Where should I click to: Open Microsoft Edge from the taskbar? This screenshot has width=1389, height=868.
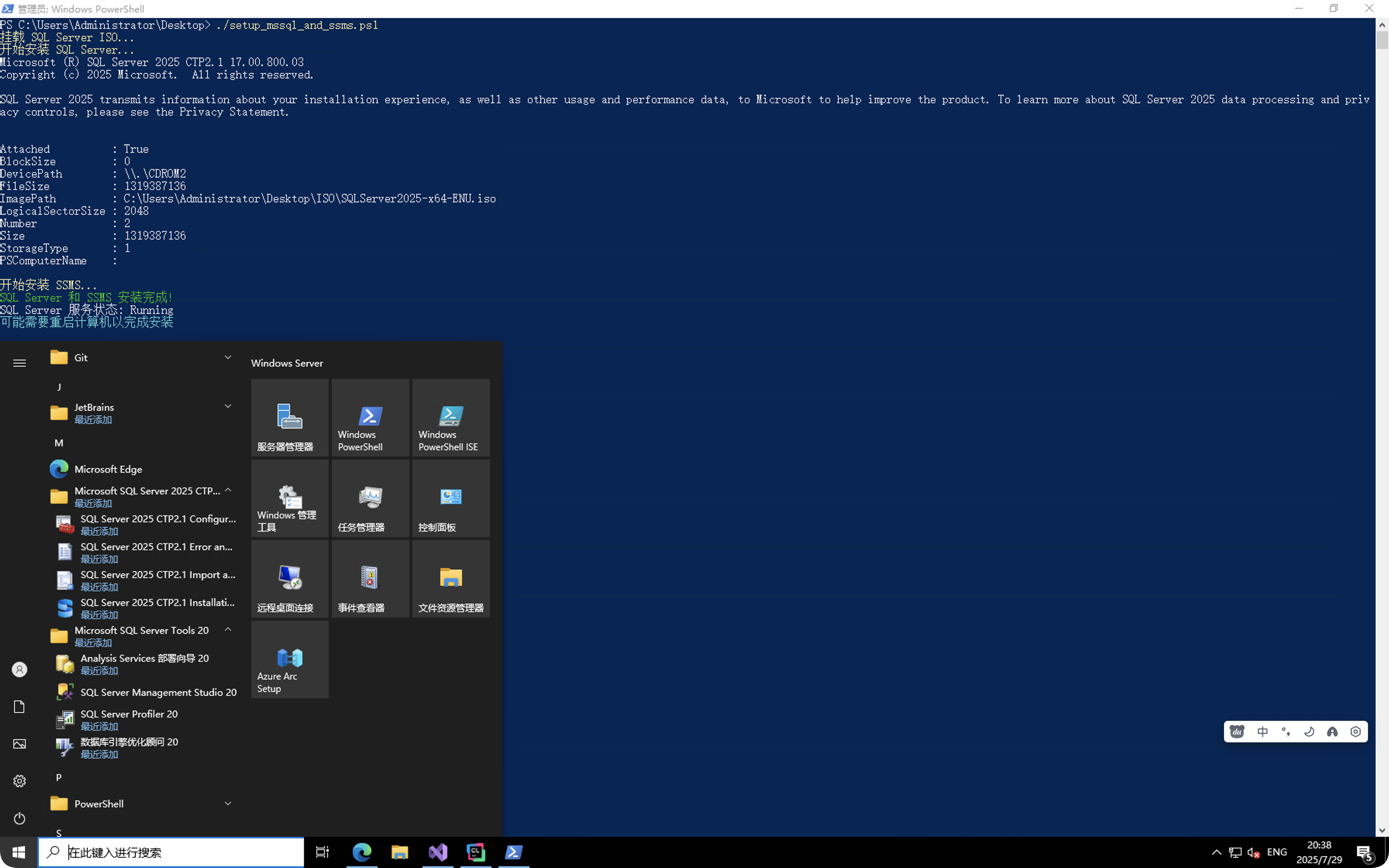[362, 852]
